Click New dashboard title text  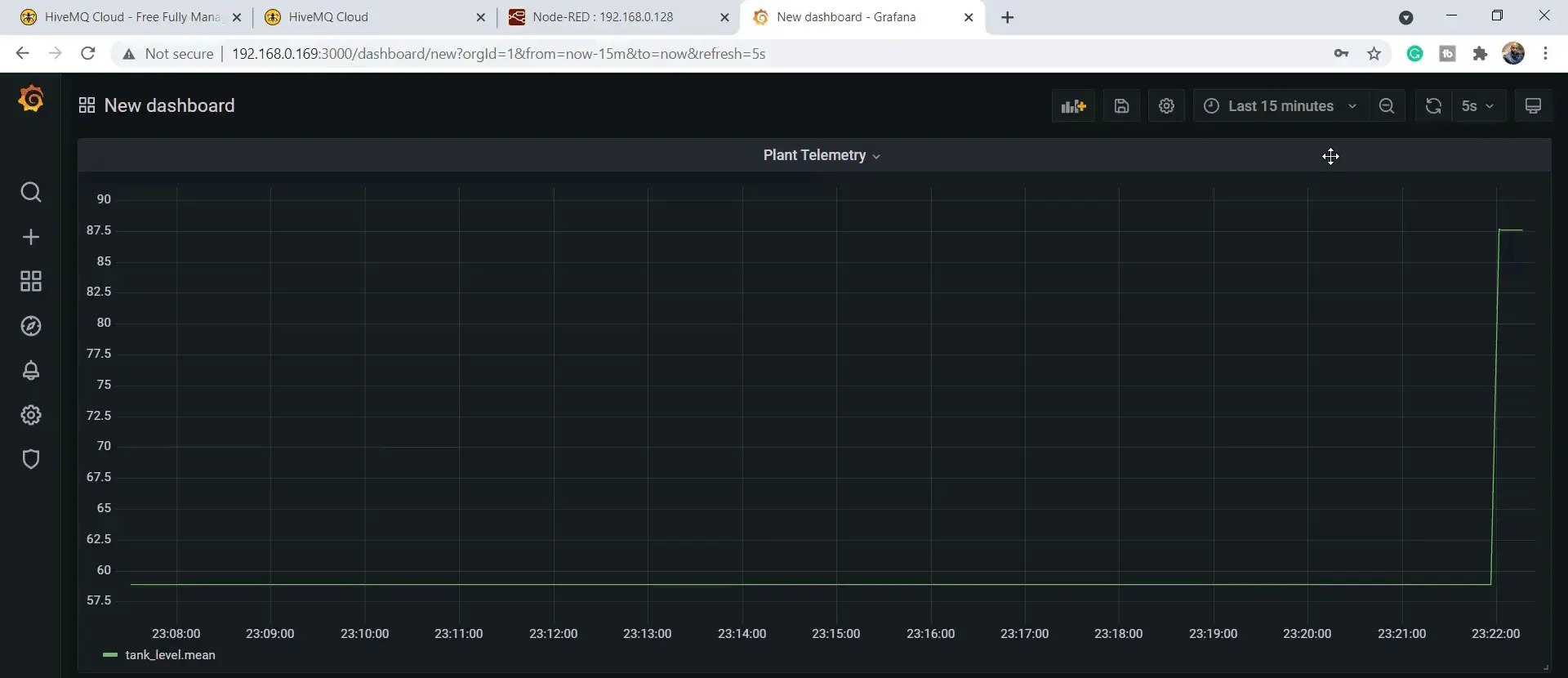point(169,105)
